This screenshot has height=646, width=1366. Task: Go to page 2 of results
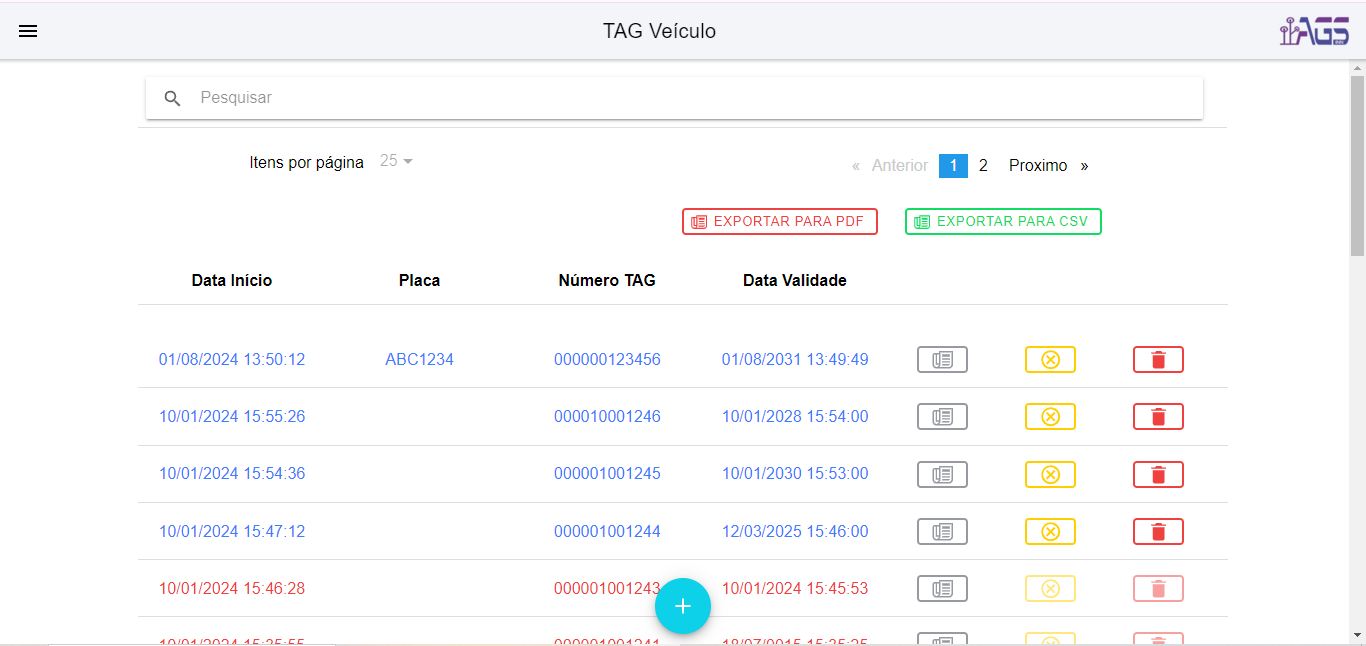click(983, 166)
